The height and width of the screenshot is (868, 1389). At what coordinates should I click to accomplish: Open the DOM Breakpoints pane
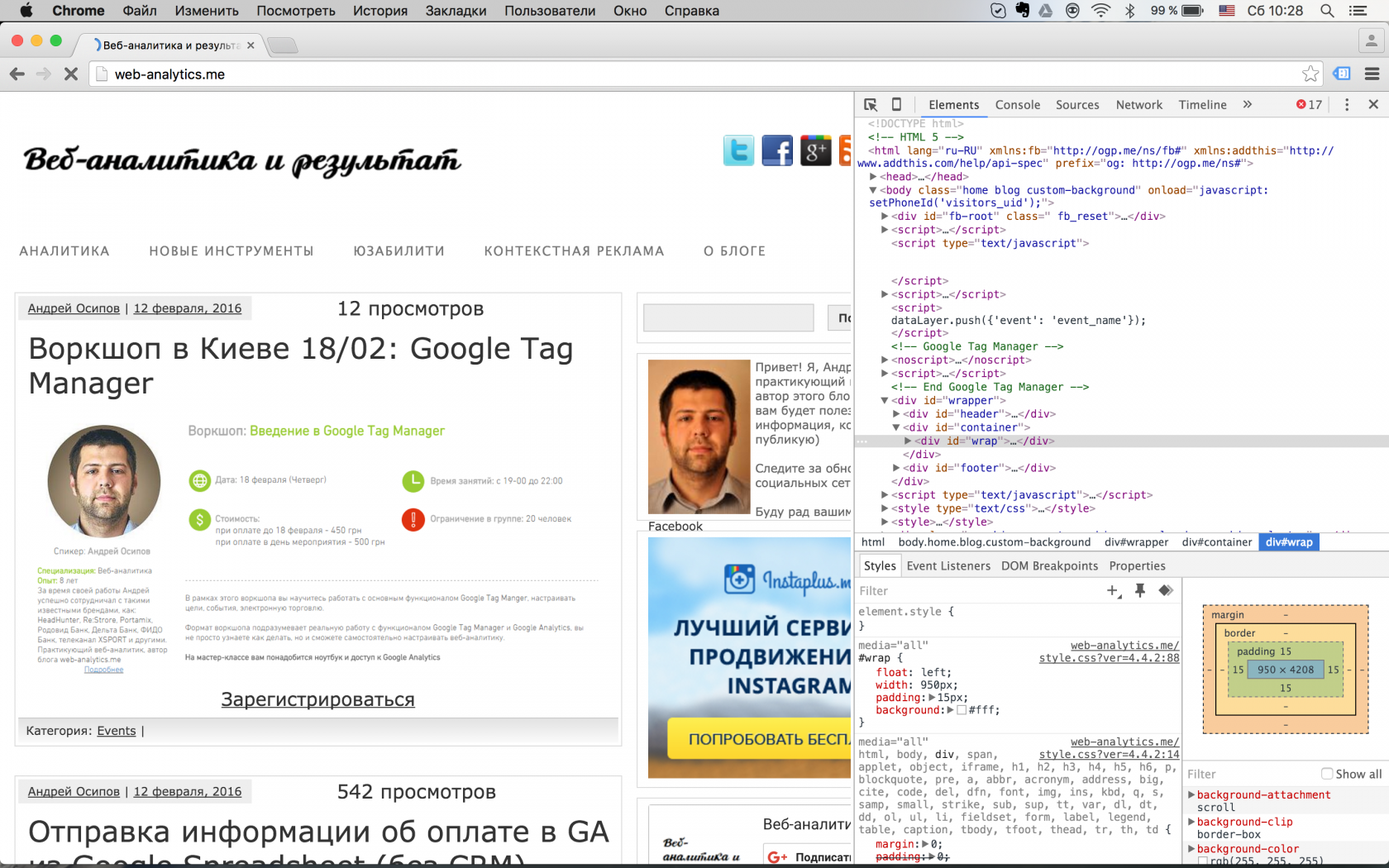(1050, 566)
